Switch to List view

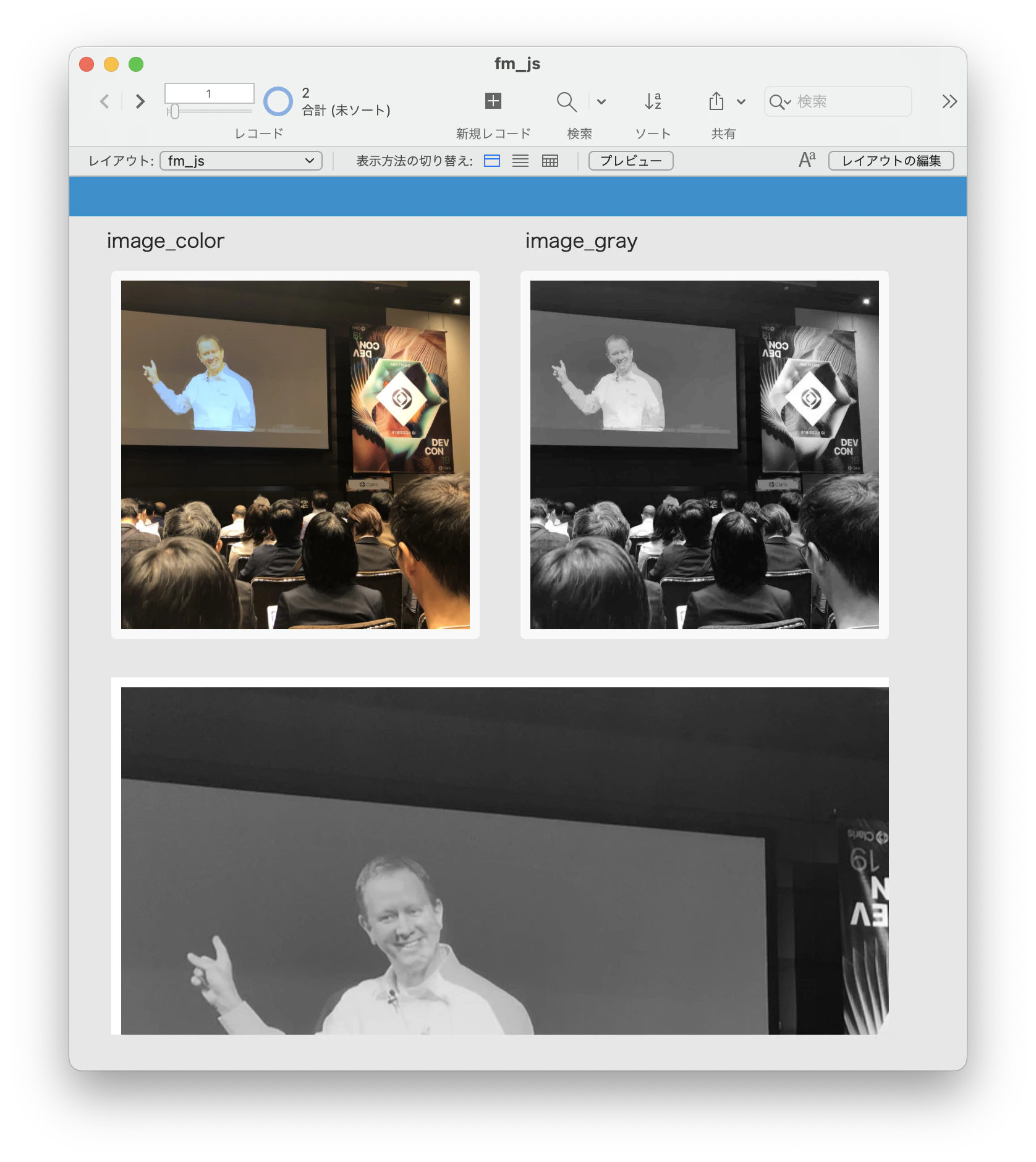(520, 161)
